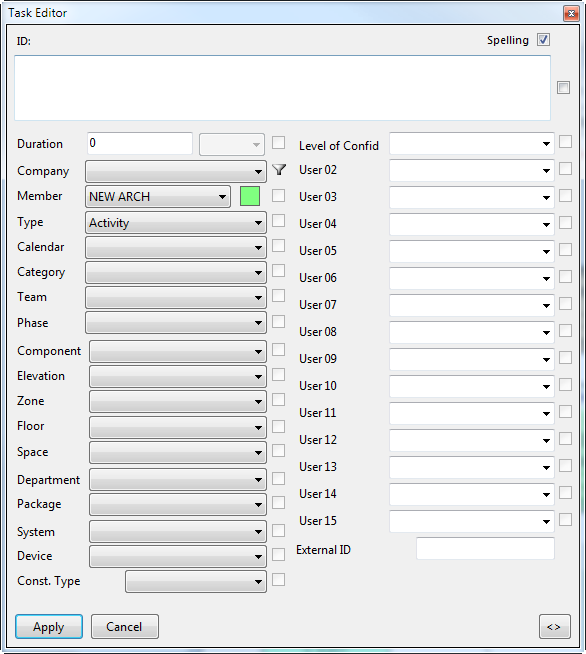Click the <> expand button
This screenshot has width=586, height=654.
pos(554,626)
